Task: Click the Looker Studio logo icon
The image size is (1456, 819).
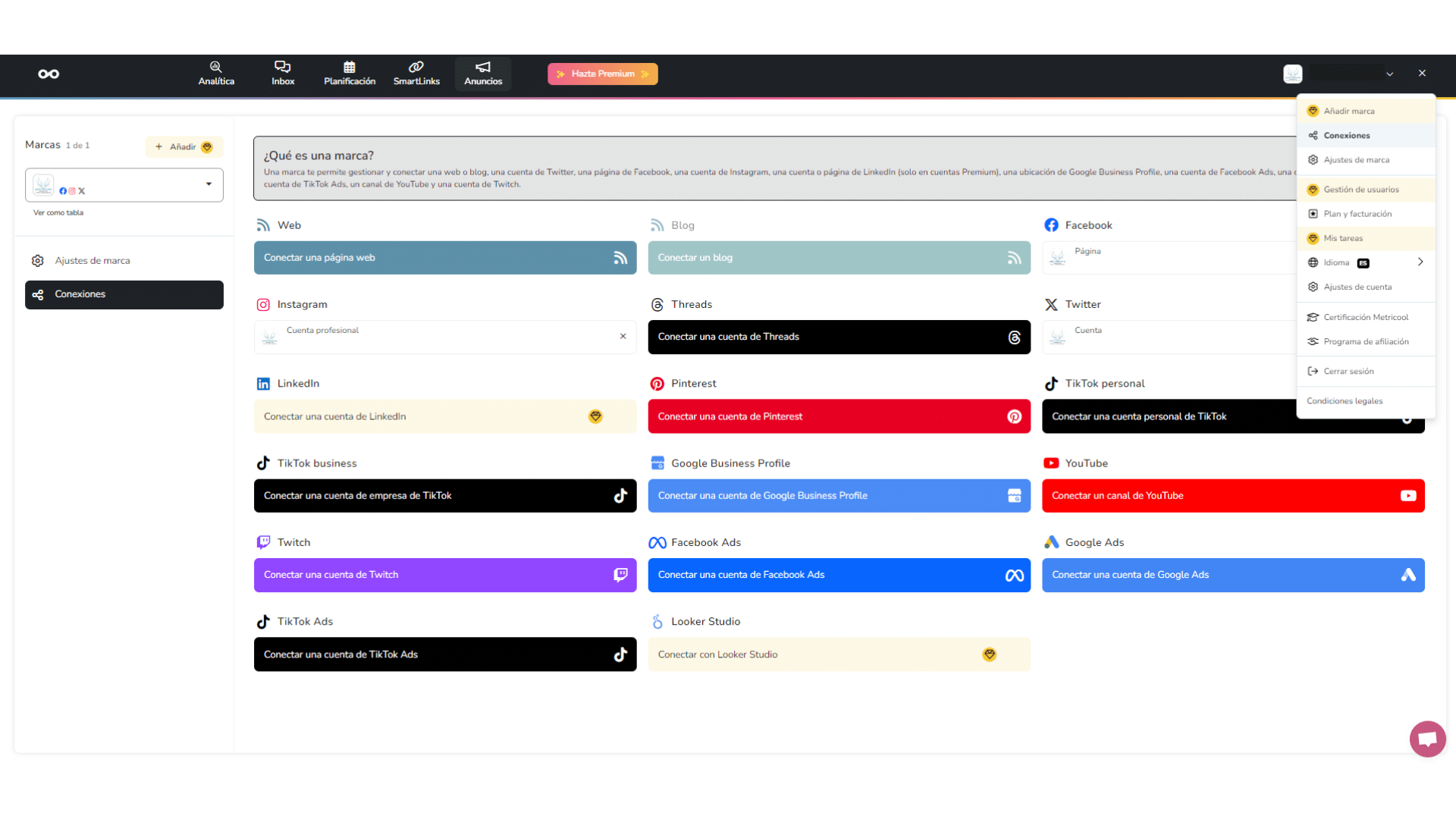Action: tap(657, 622)
